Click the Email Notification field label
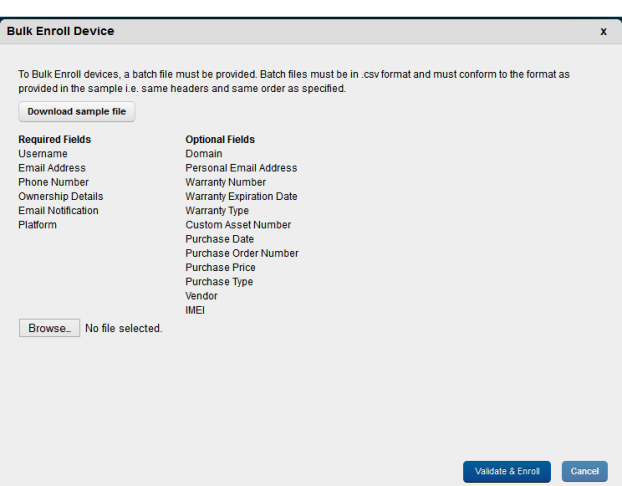 point(58,211)
